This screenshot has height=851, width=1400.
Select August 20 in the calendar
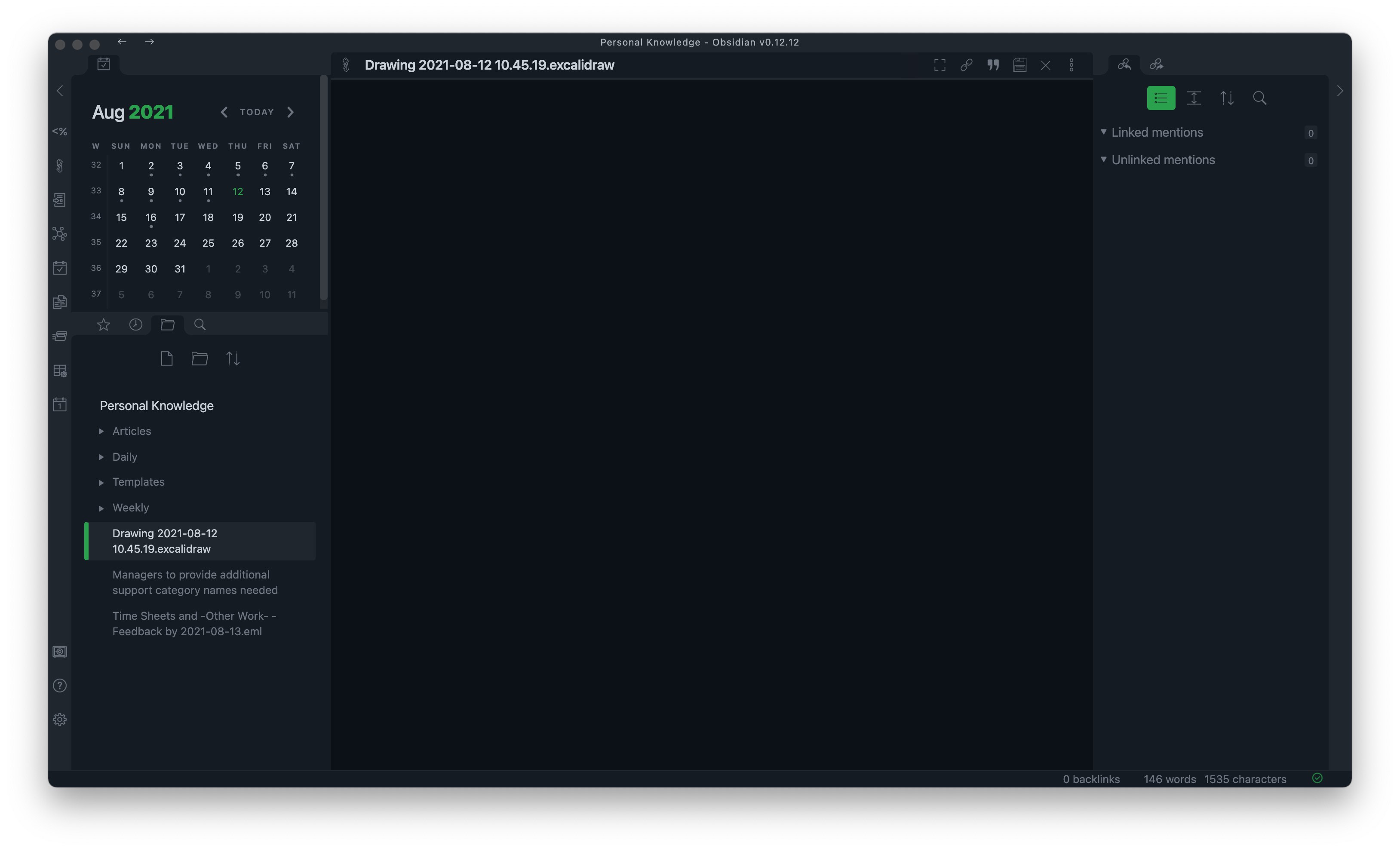pyautogui.click(x=265, y=217)
